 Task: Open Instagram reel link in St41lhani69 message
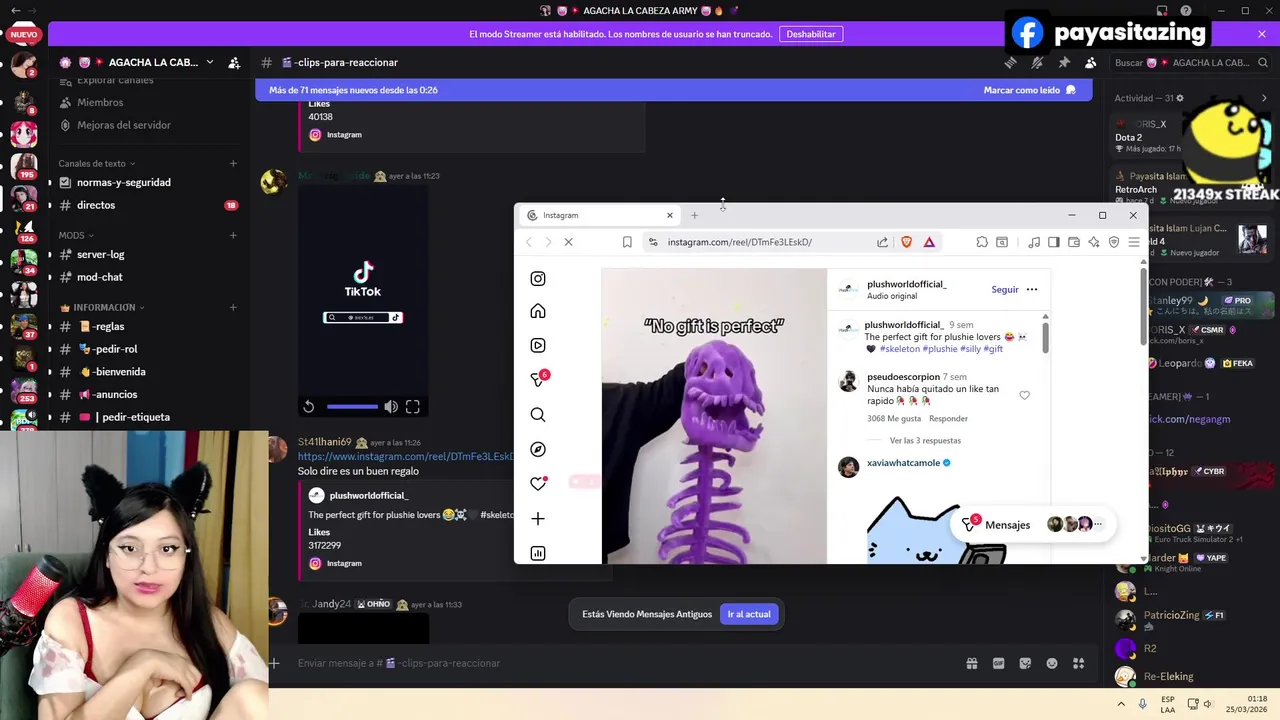coord(406,456)
